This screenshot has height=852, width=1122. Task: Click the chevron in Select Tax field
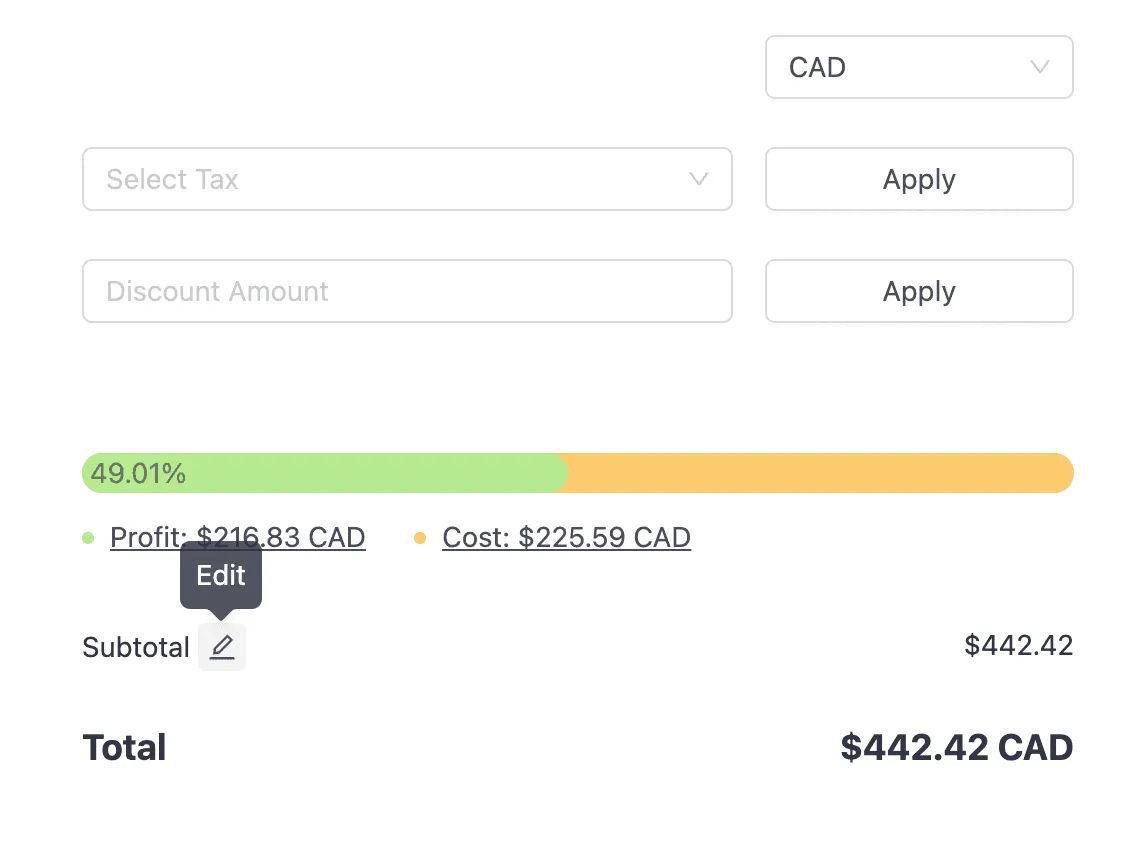click(x=698, y=179)
